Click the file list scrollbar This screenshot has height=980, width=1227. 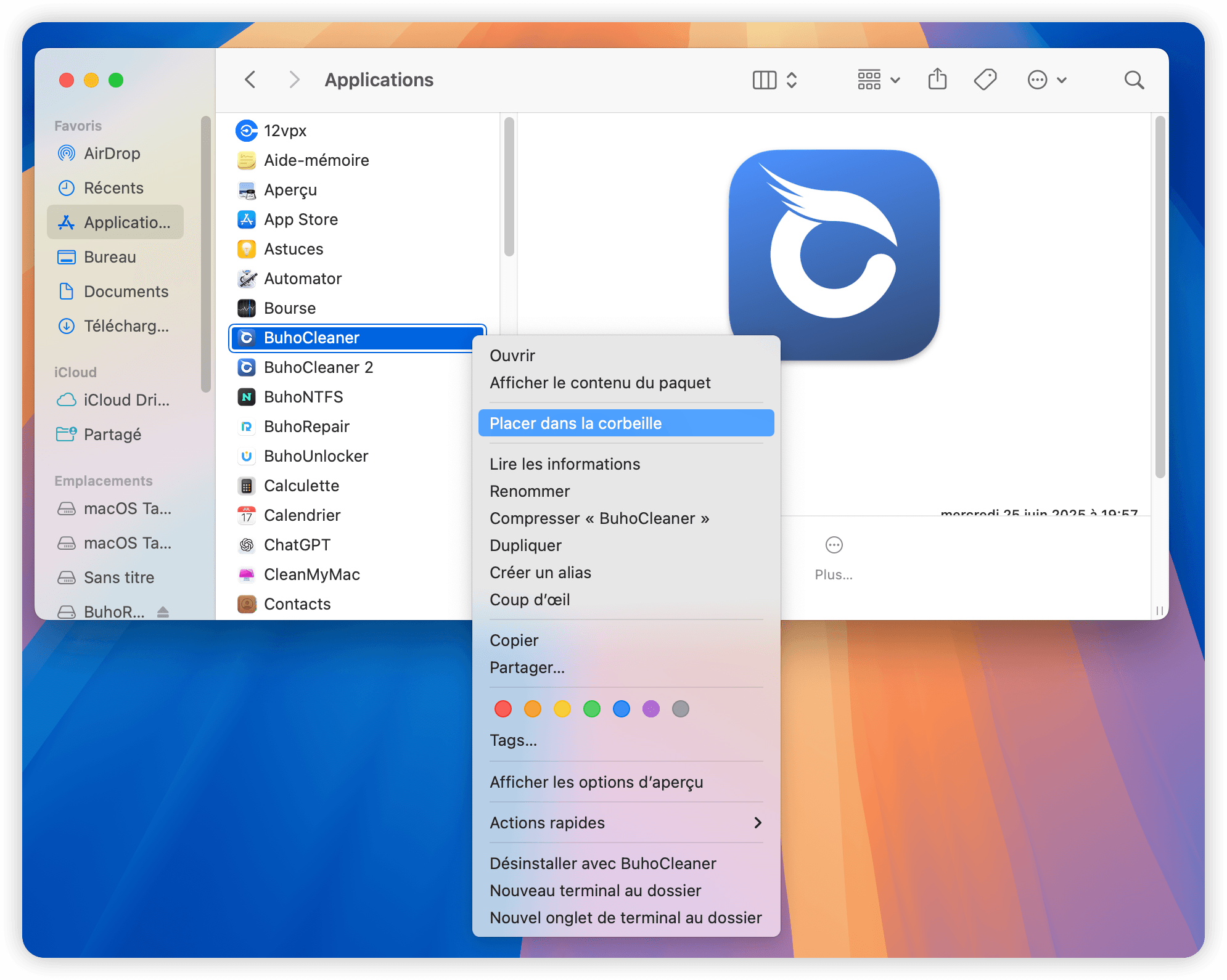coord(509,187)
